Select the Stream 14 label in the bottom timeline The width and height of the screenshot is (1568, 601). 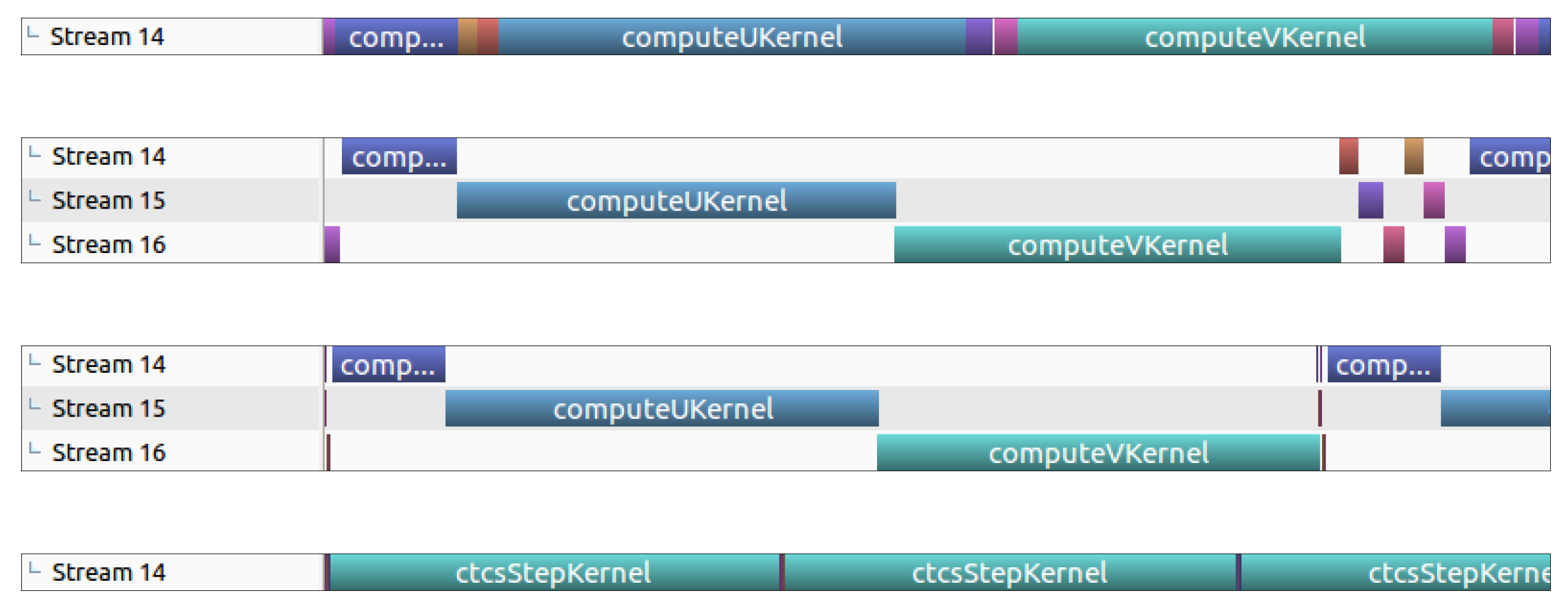click(x=108, y=573)
